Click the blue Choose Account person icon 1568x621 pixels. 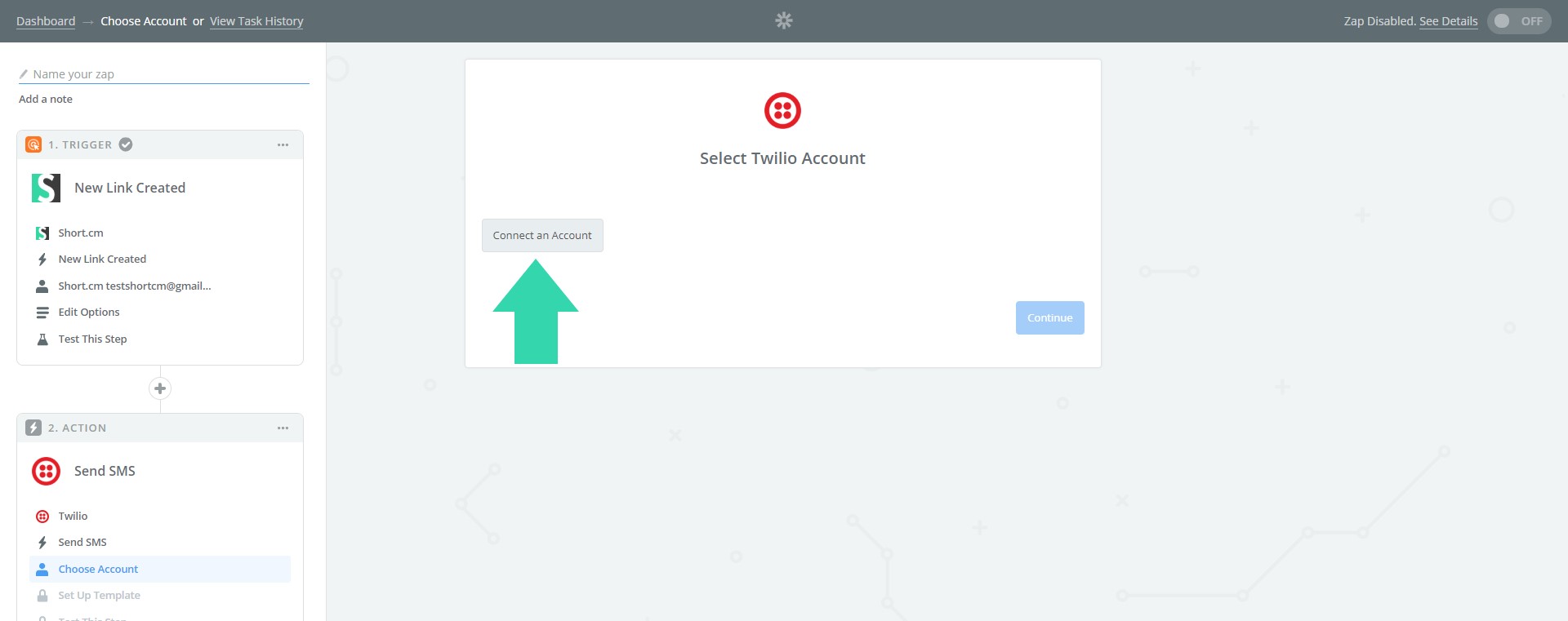42,570
